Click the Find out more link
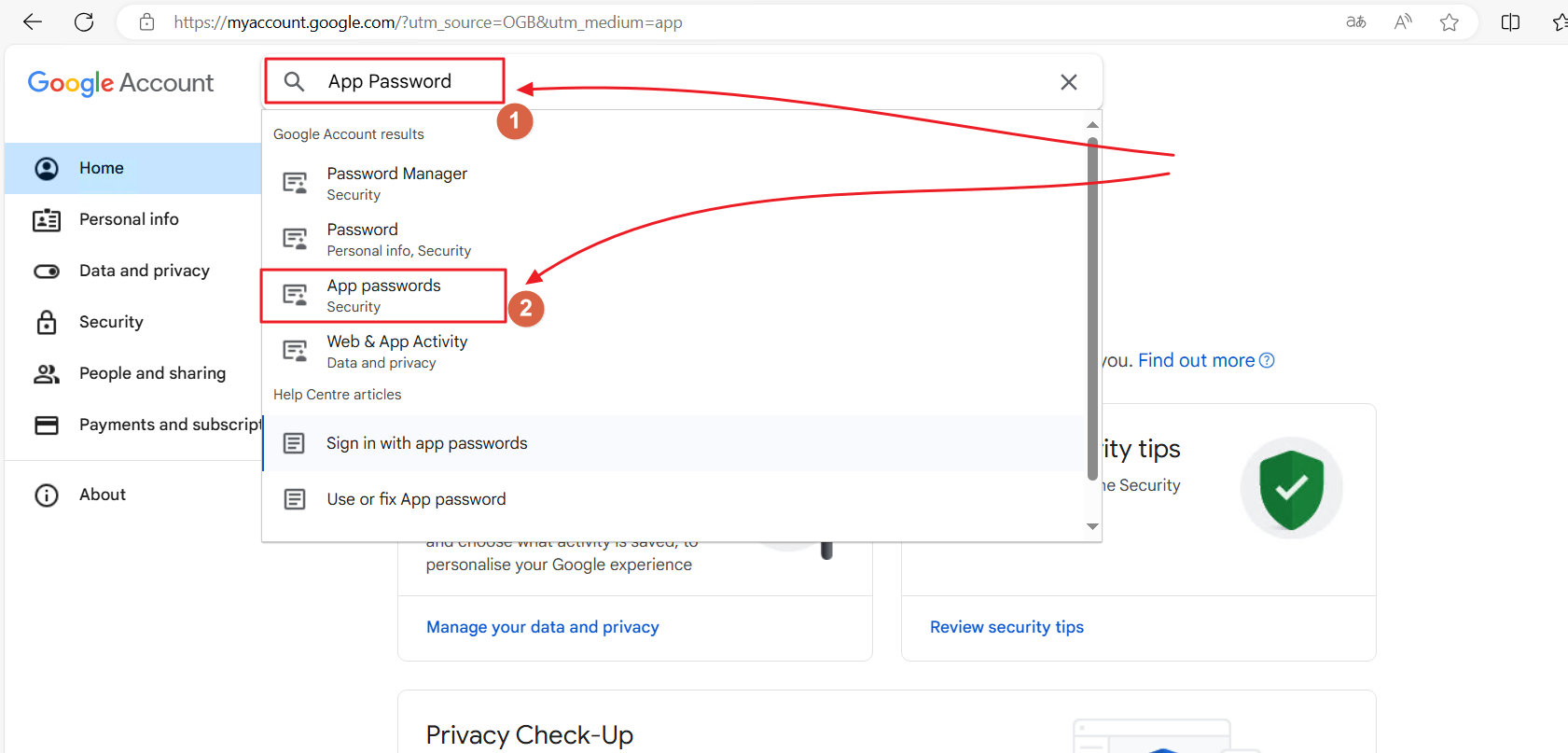Viewport: 1568px width, 753px height. [1196, 360]
